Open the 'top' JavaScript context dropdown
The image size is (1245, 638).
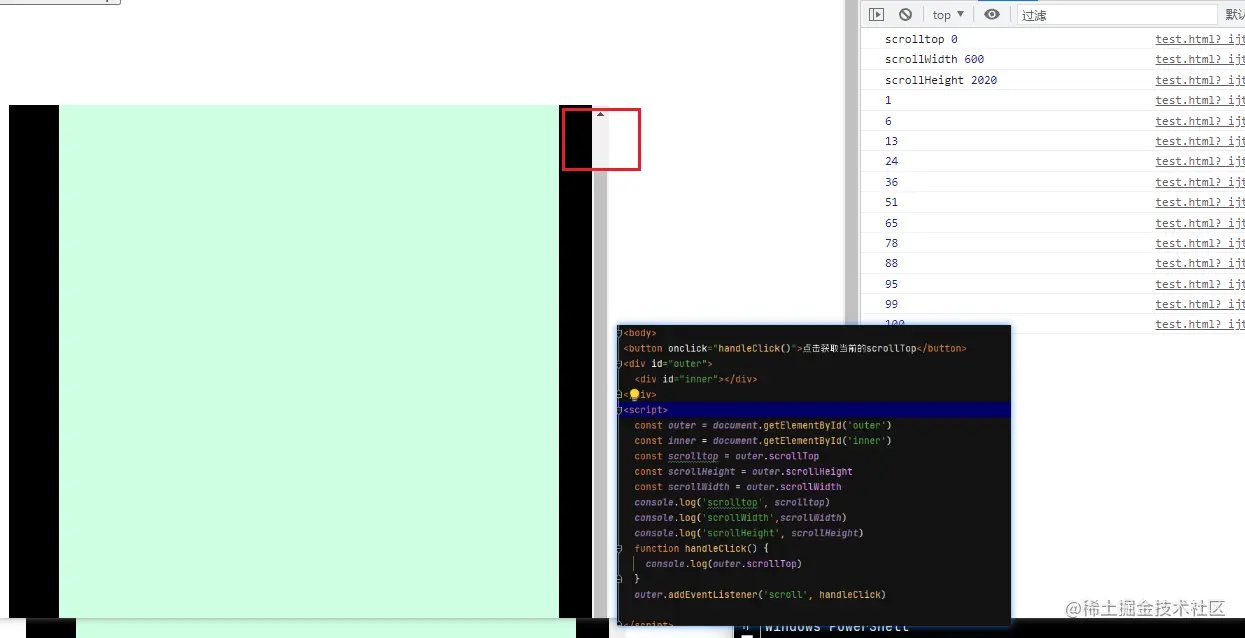point(948,15)
